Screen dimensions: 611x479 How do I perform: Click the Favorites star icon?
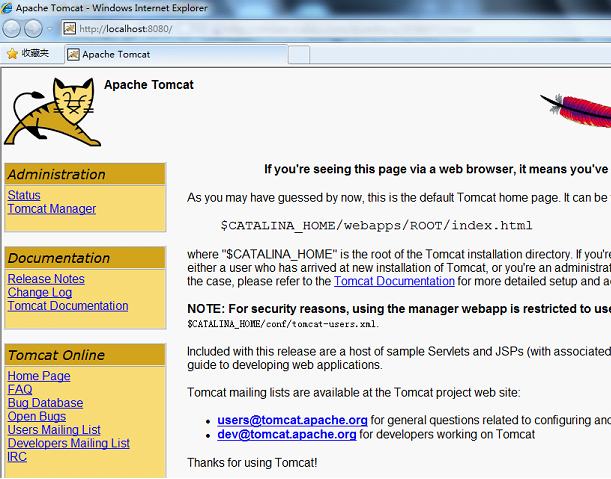pyautogui.click(x=12, y=53)
